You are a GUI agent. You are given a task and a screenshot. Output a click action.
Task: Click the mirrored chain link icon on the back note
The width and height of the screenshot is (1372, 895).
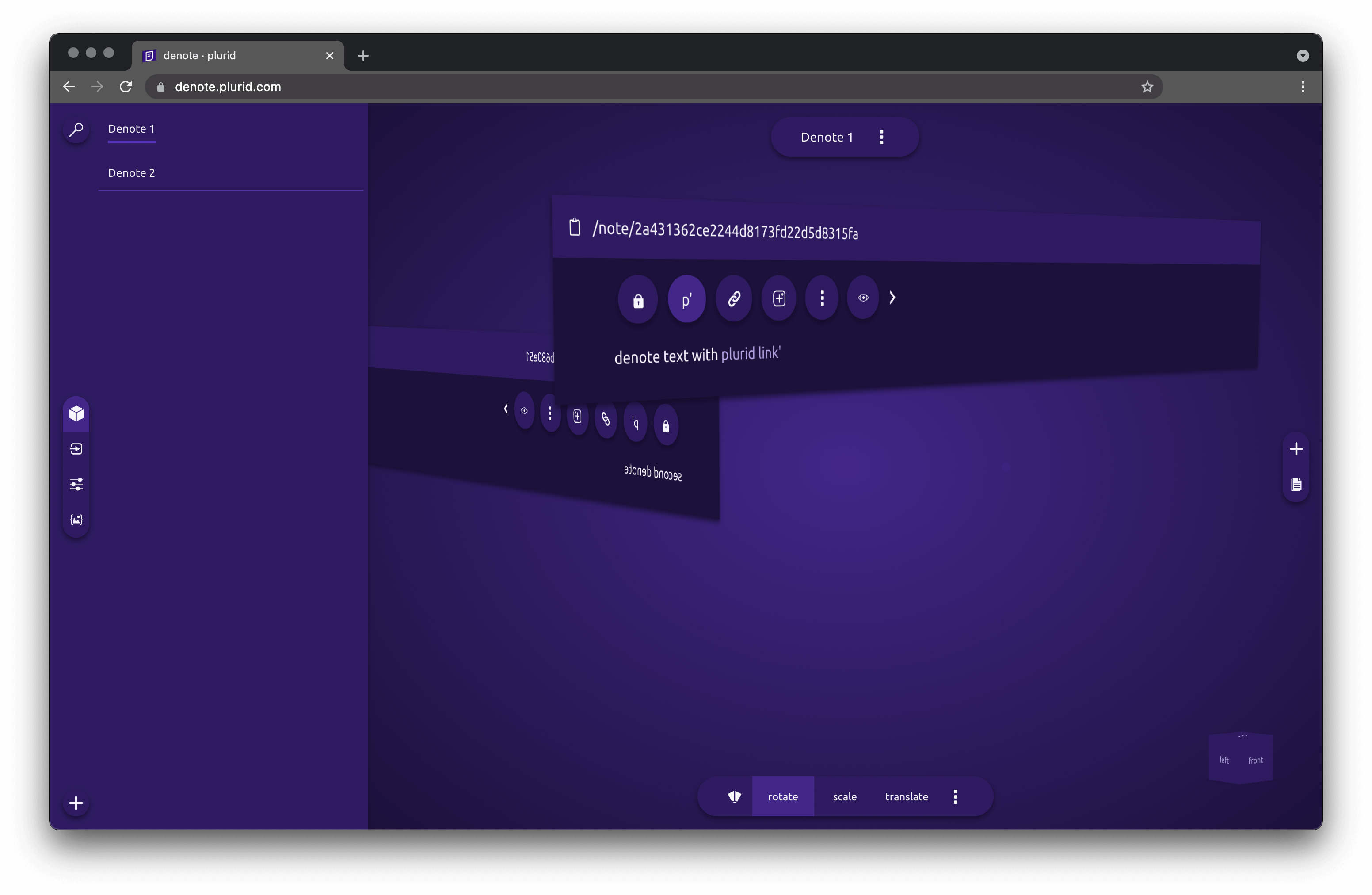(x=606, y=419)
